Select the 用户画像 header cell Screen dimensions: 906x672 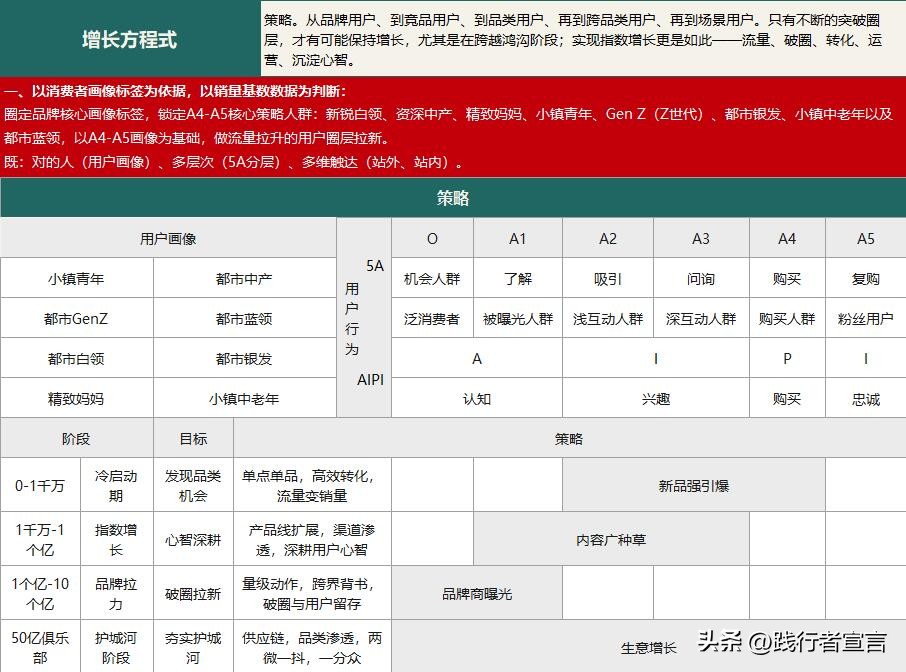168,238
